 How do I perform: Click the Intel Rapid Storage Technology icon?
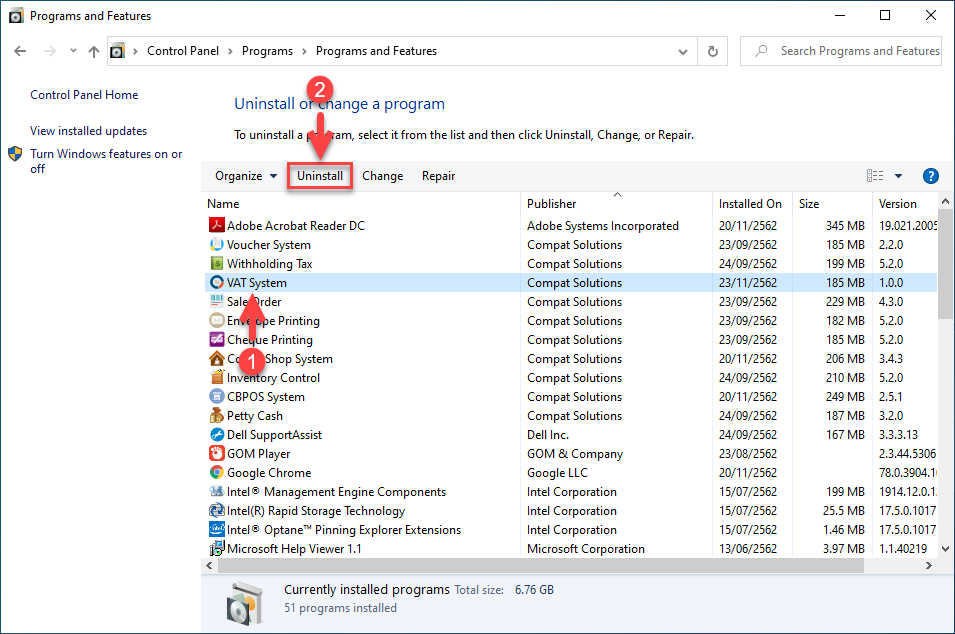[216, 510]
